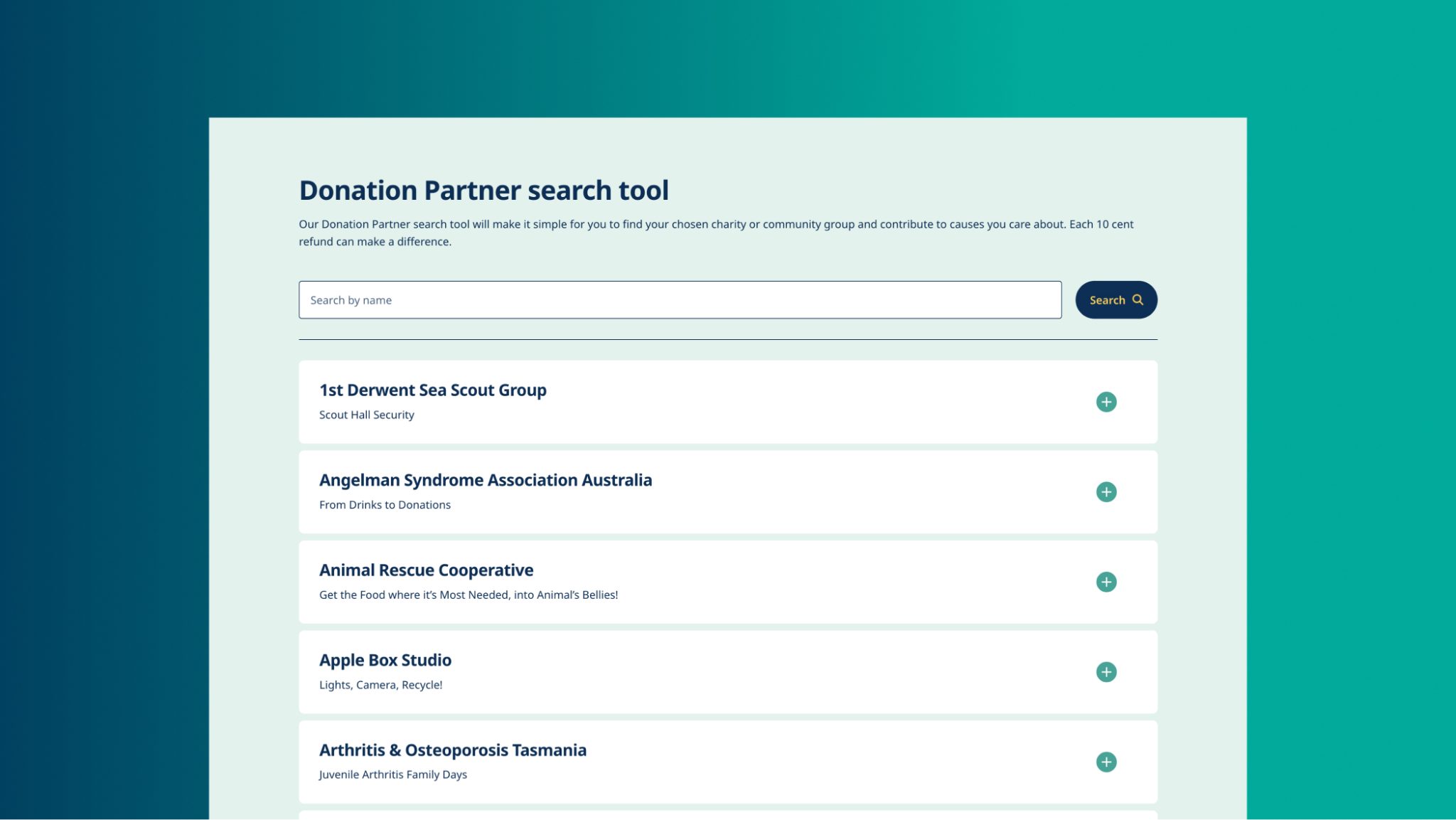
Task: Click the Get the Food where it's Most Needed subtitle
Action: (x=469, y=595)
